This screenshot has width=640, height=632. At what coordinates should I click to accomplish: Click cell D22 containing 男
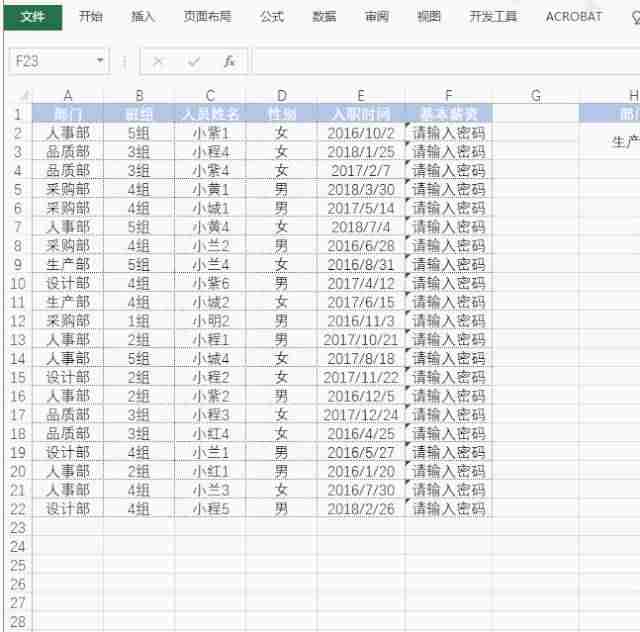(282, 509)
